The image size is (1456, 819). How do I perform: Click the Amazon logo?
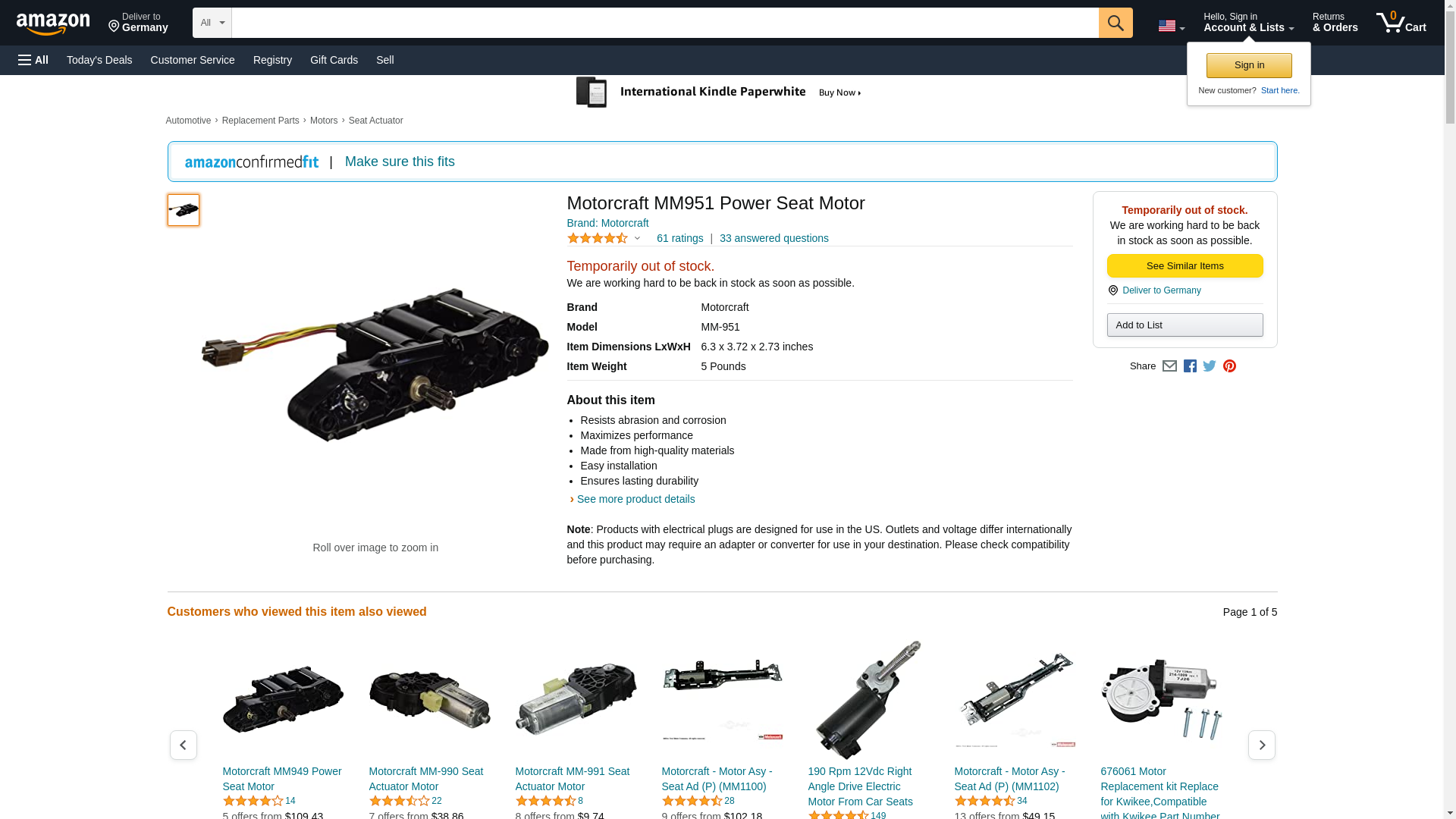point(53,24)
